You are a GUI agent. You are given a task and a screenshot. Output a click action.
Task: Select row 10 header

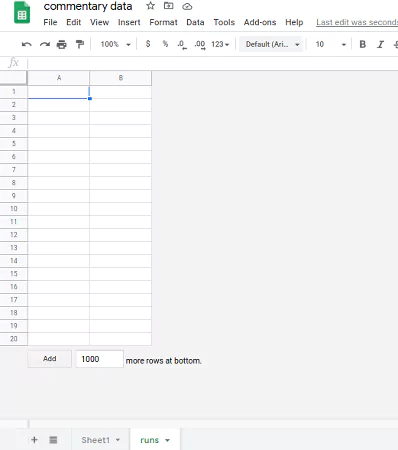point(14,209)
